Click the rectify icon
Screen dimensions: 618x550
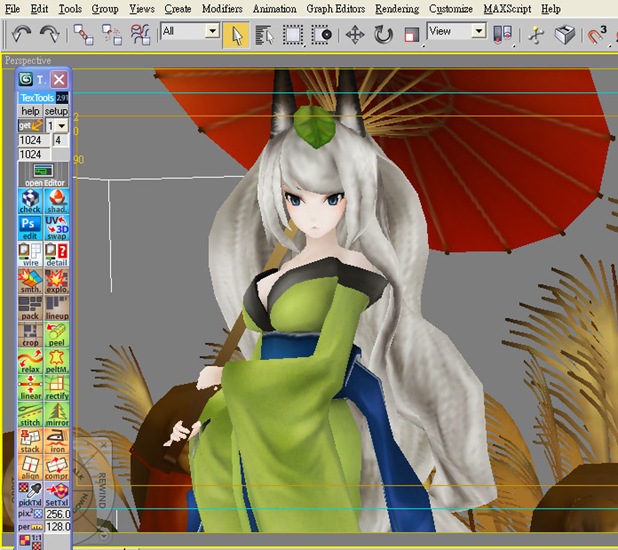[57, 388]
